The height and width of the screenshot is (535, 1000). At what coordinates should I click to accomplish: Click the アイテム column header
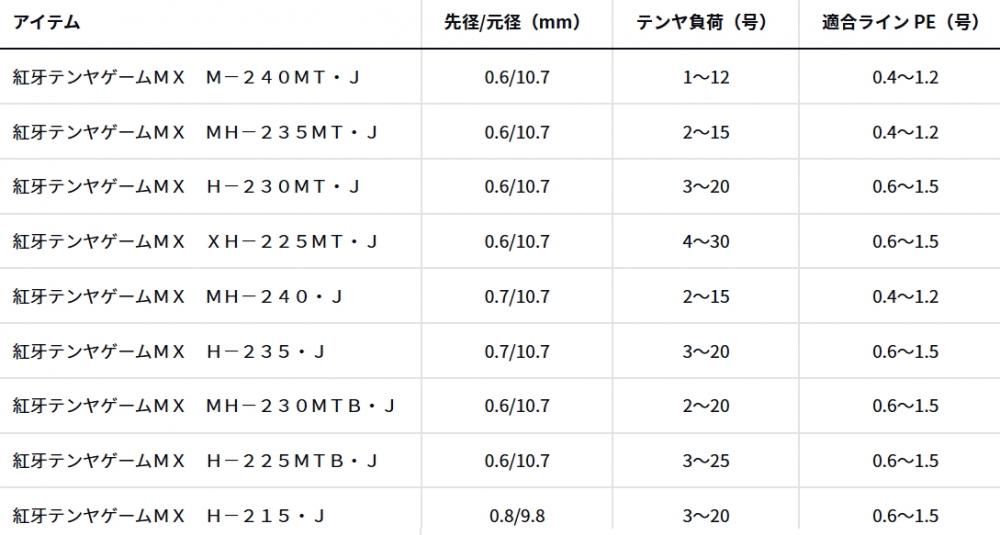46,22
